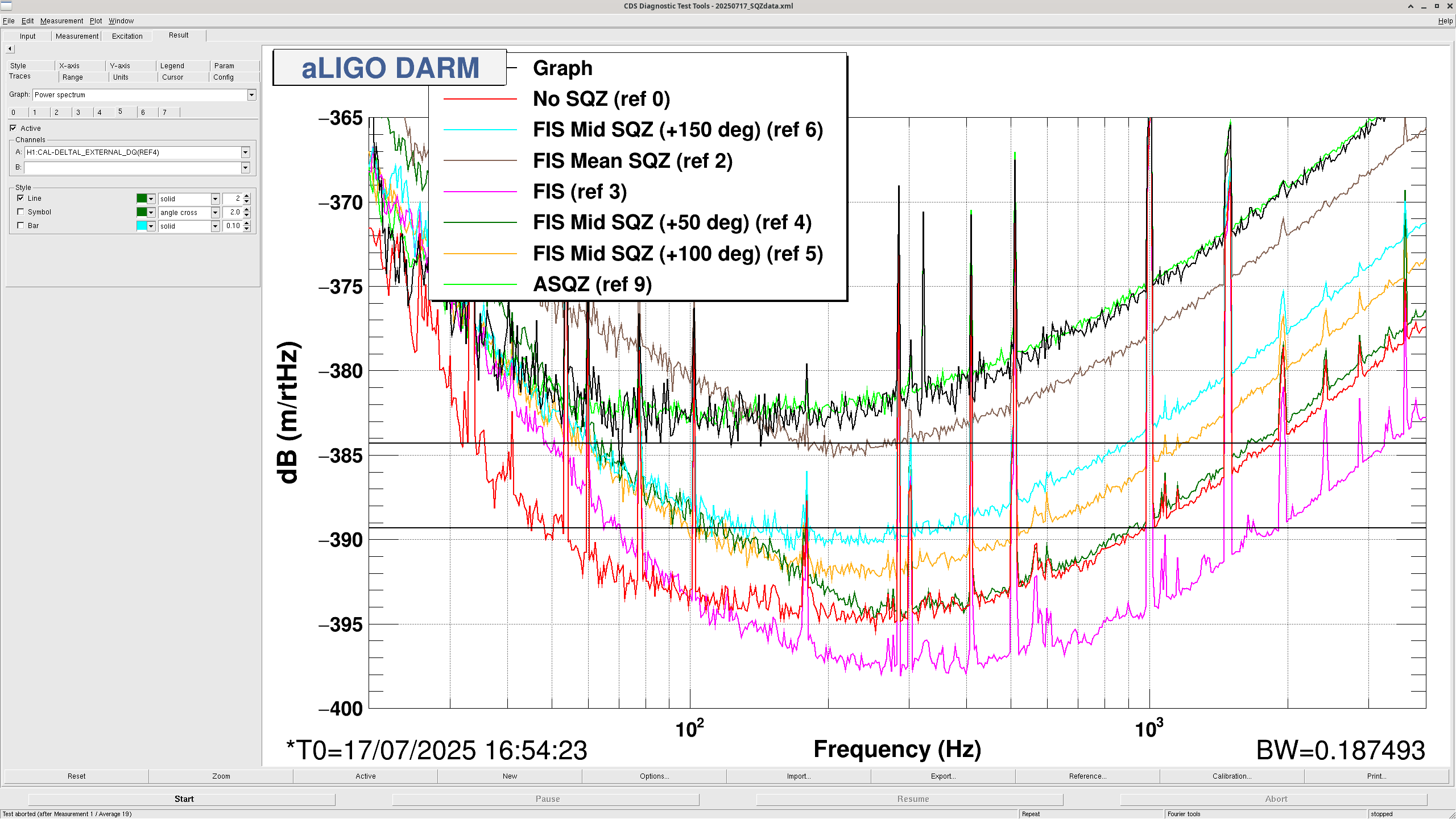Enable the Symbol style checkbox

(21, 212)
